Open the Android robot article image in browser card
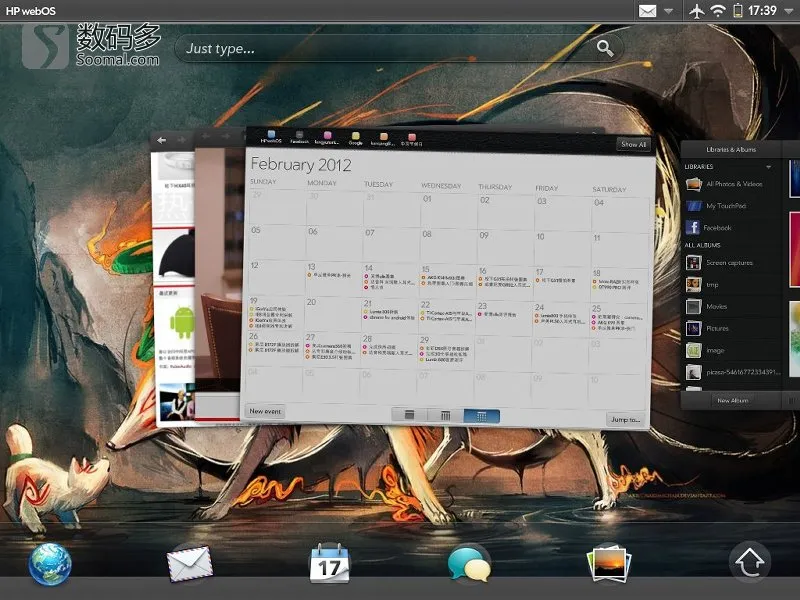 182,322
